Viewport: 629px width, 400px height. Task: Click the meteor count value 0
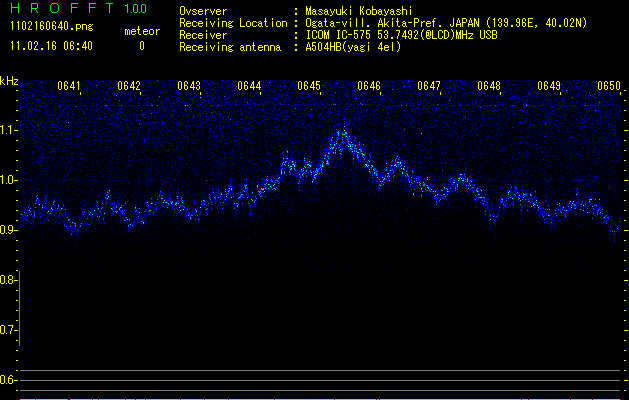141,46
